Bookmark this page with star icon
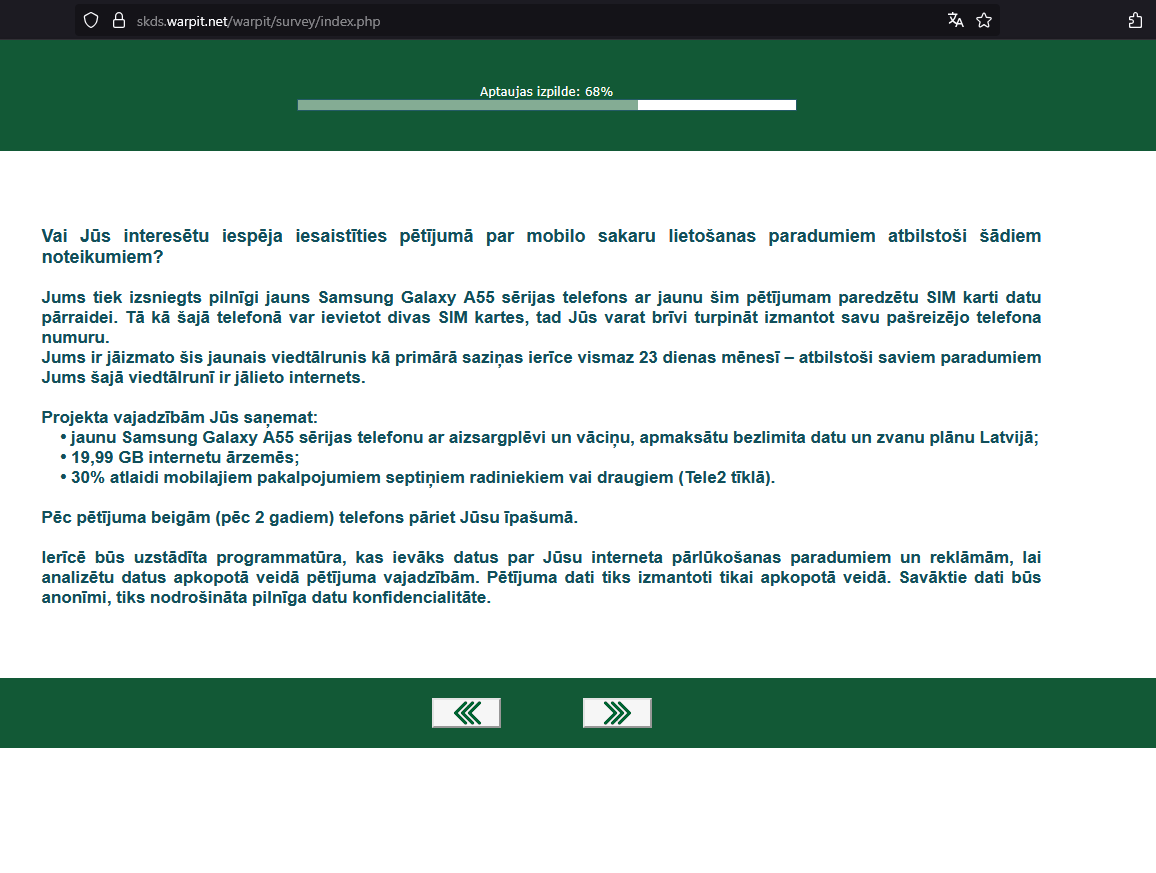 coord(983,21)
